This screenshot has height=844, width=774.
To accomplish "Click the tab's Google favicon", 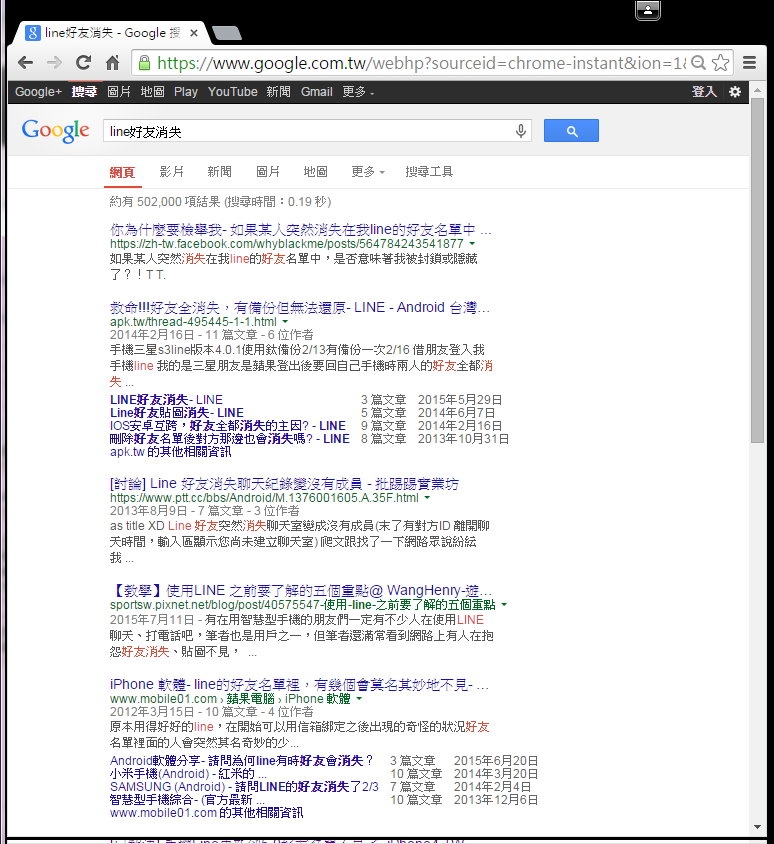I will click(33, 33).
